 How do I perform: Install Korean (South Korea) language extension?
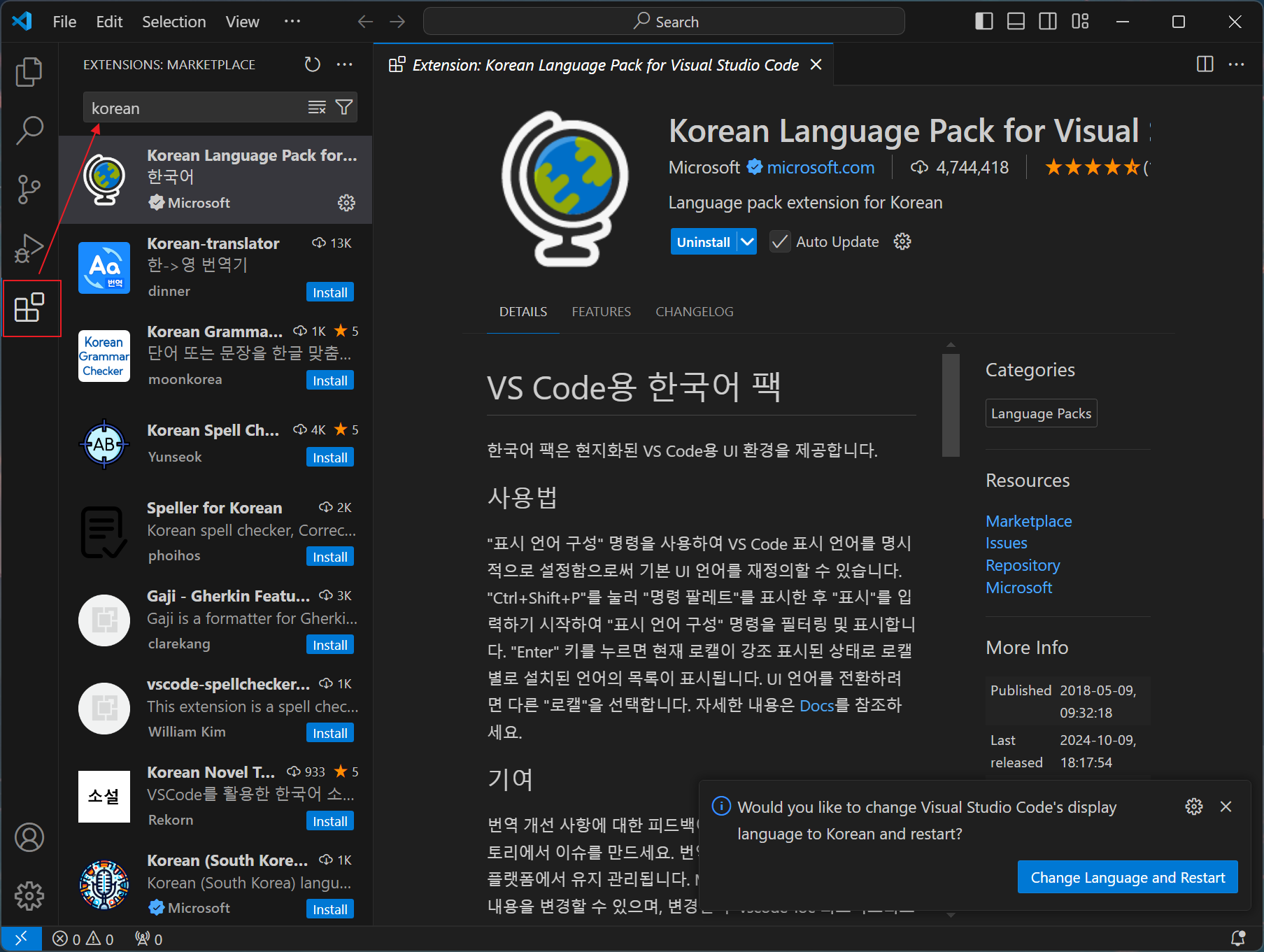click(330, 909)
